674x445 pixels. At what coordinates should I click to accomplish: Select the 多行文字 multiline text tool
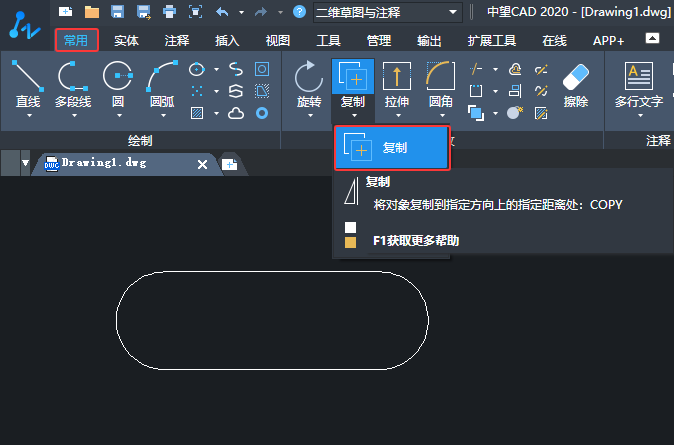[639, 84]
